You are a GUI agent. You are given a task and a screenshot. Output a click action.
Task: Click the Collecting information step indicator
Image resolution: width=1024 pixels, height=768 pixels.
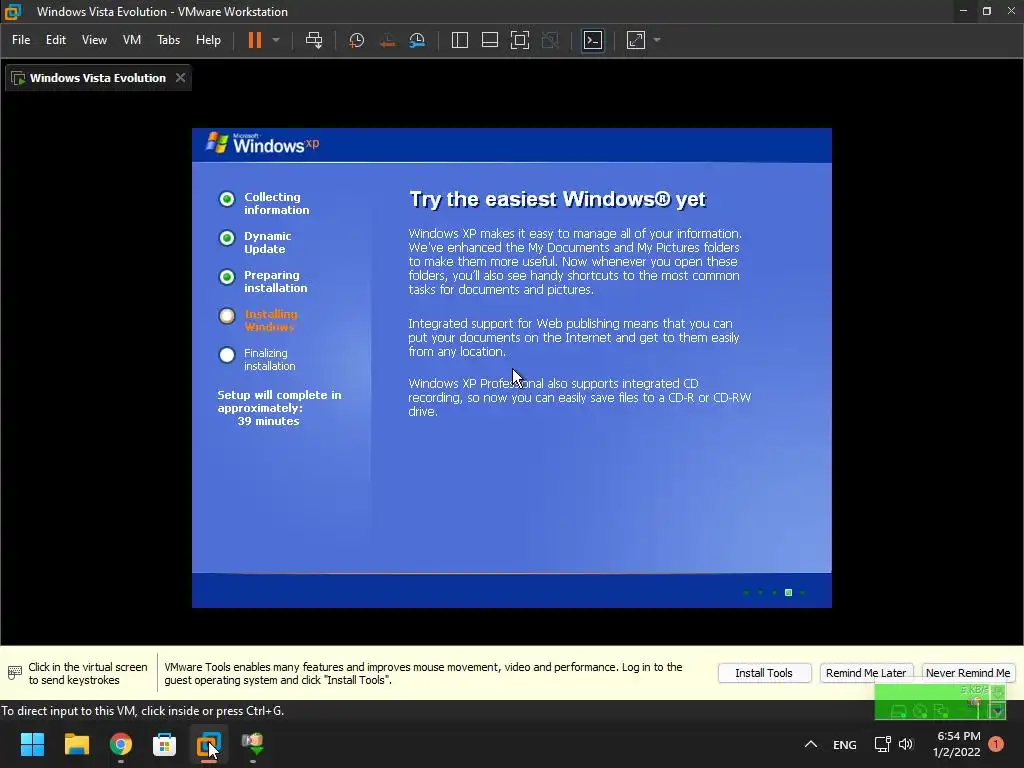[227, 199]
